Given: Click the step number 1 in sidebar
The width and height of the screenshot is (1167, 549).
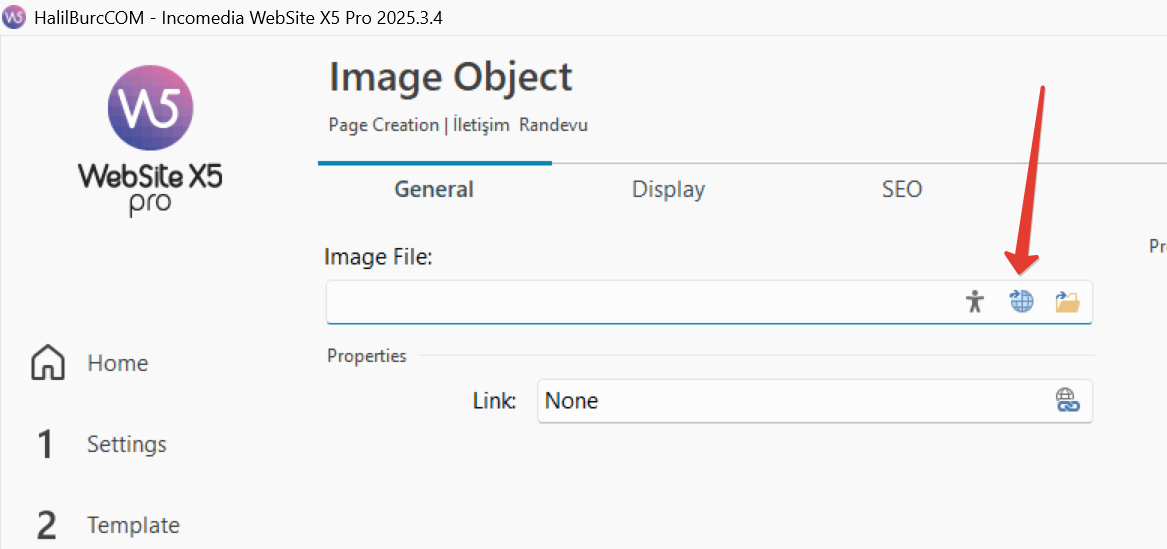Looking at the screenshot, I should click(x=44, y=445).
